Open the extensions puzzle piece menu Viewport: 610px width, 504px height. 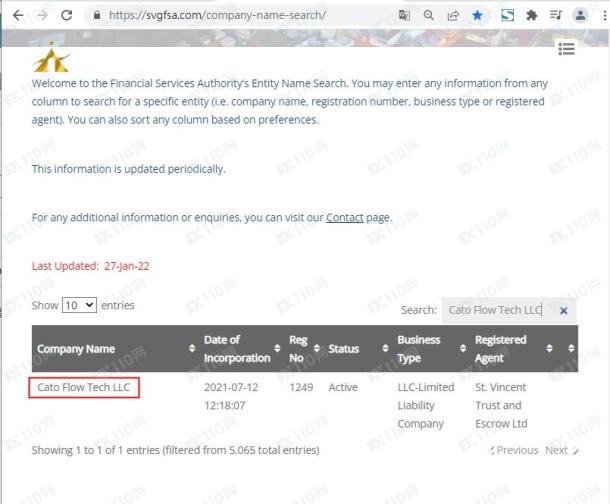[531, 15]
